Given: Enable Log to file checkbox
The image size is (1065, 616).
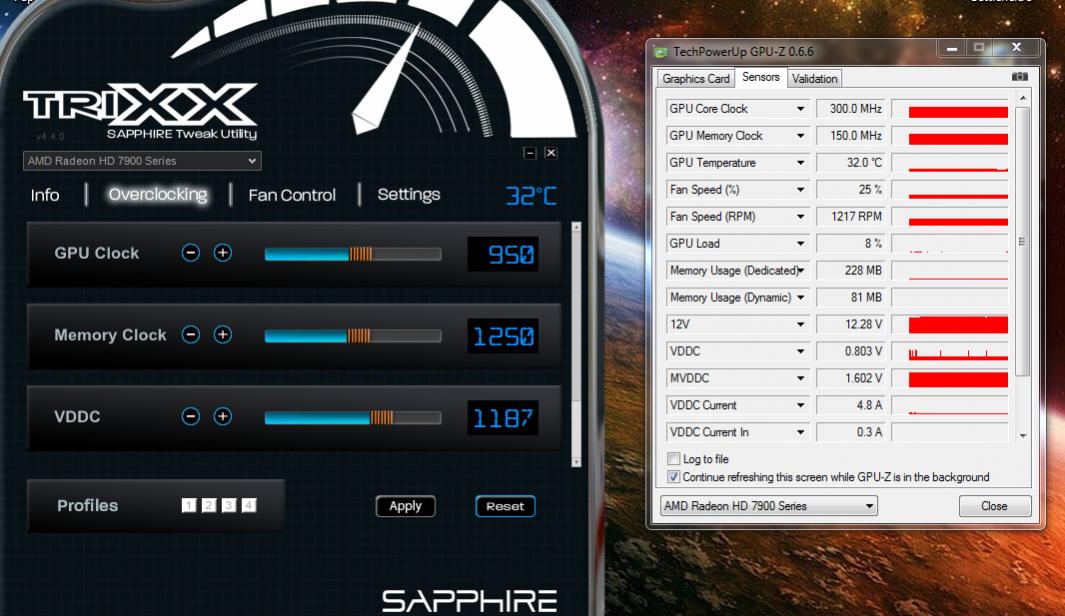Looking at the screenshot, I should point(674,458).
